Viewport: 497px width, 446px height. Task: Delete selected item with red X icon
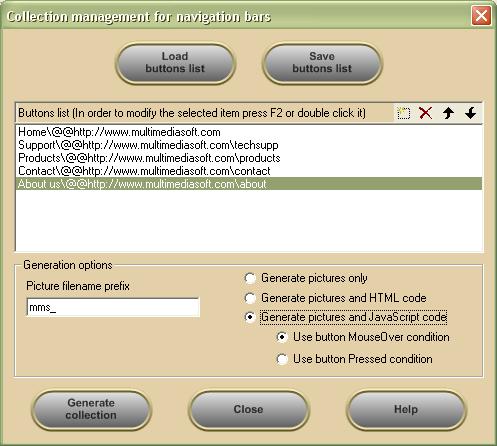click(426, 113)
